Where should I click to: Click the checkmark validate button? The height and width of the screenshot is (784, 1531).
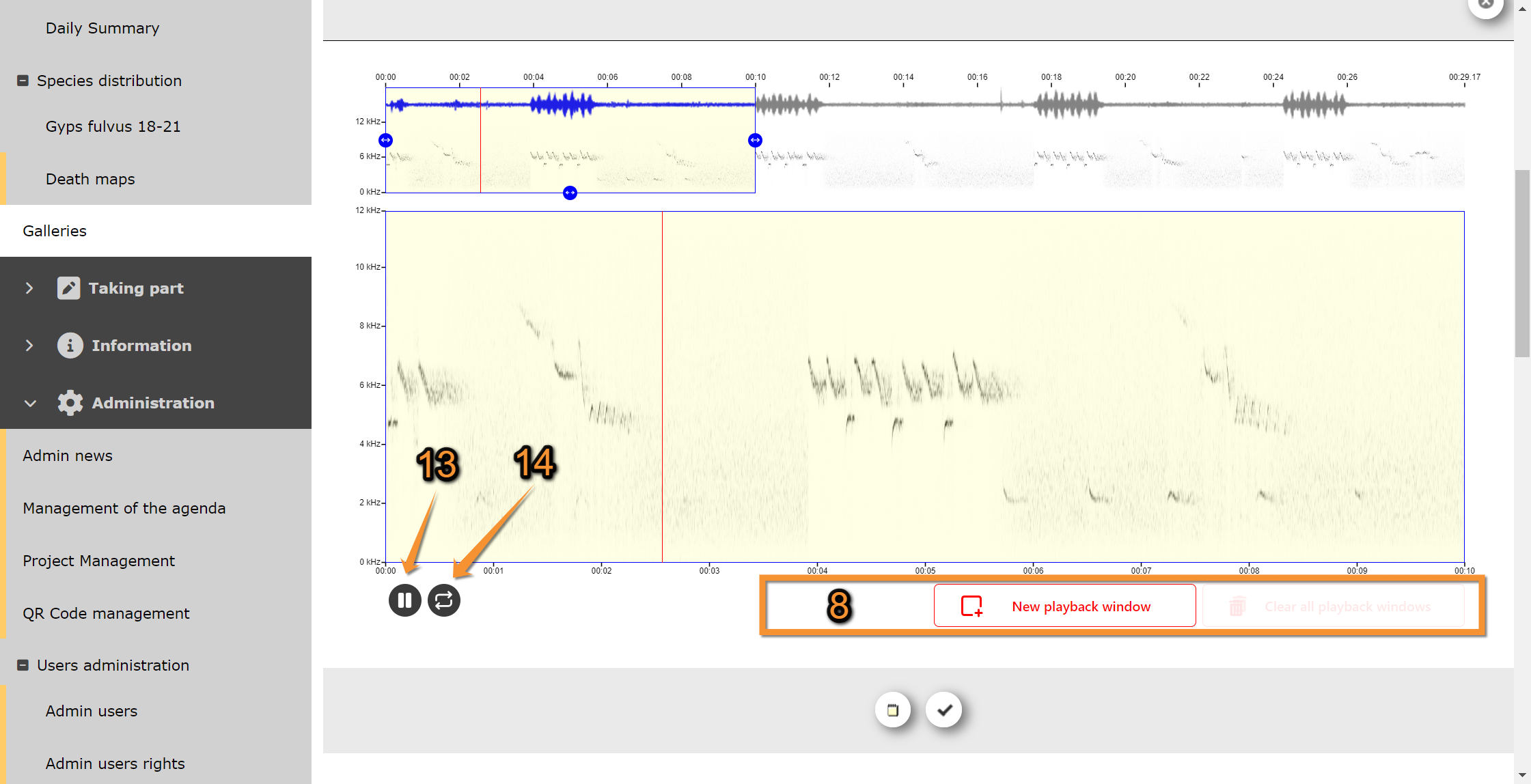[944, 710]
